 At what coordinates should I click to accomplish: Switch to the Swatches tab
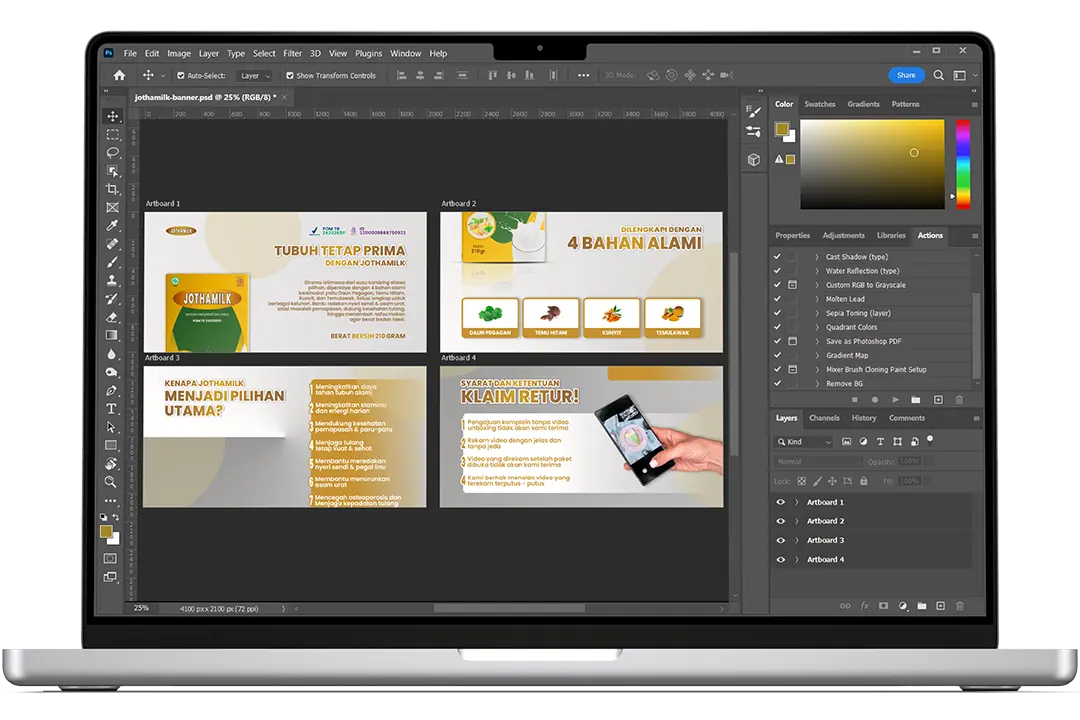(820, 104)
